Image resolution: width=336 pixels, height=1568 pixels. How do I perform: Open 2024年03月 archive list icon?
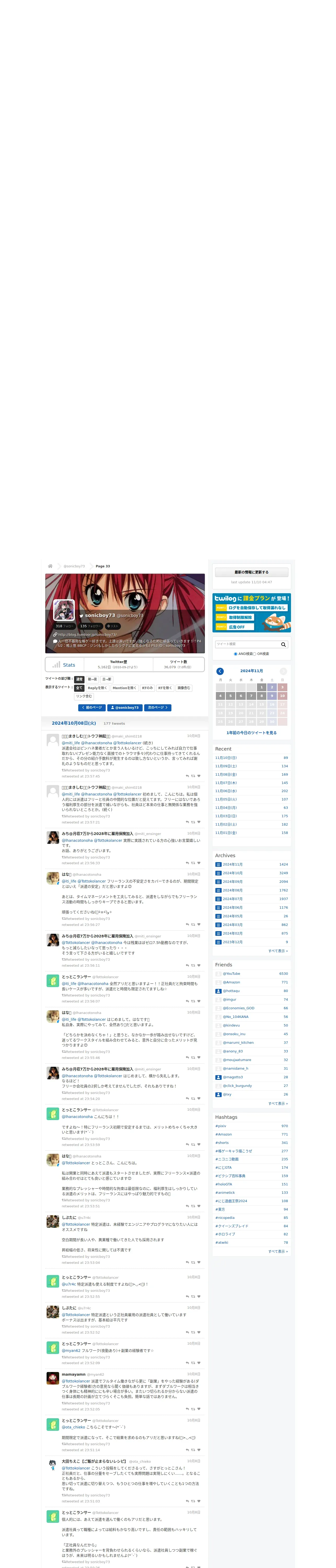pyautogui.click(x=218, y=925)
